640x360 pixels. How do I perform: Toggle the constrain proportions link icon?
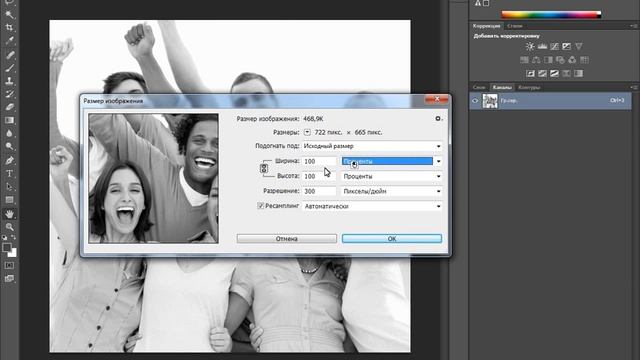(x=264, y=168)
